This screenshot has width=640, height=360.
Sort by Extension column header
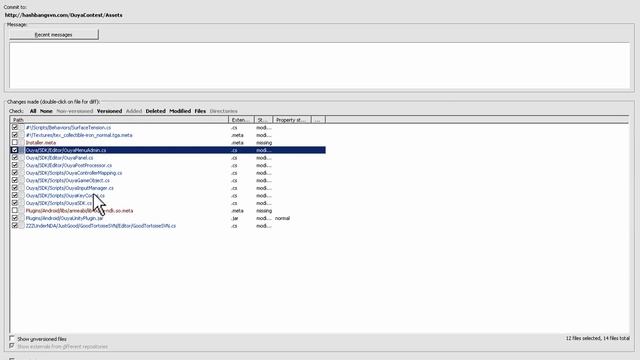pos(241,120)
